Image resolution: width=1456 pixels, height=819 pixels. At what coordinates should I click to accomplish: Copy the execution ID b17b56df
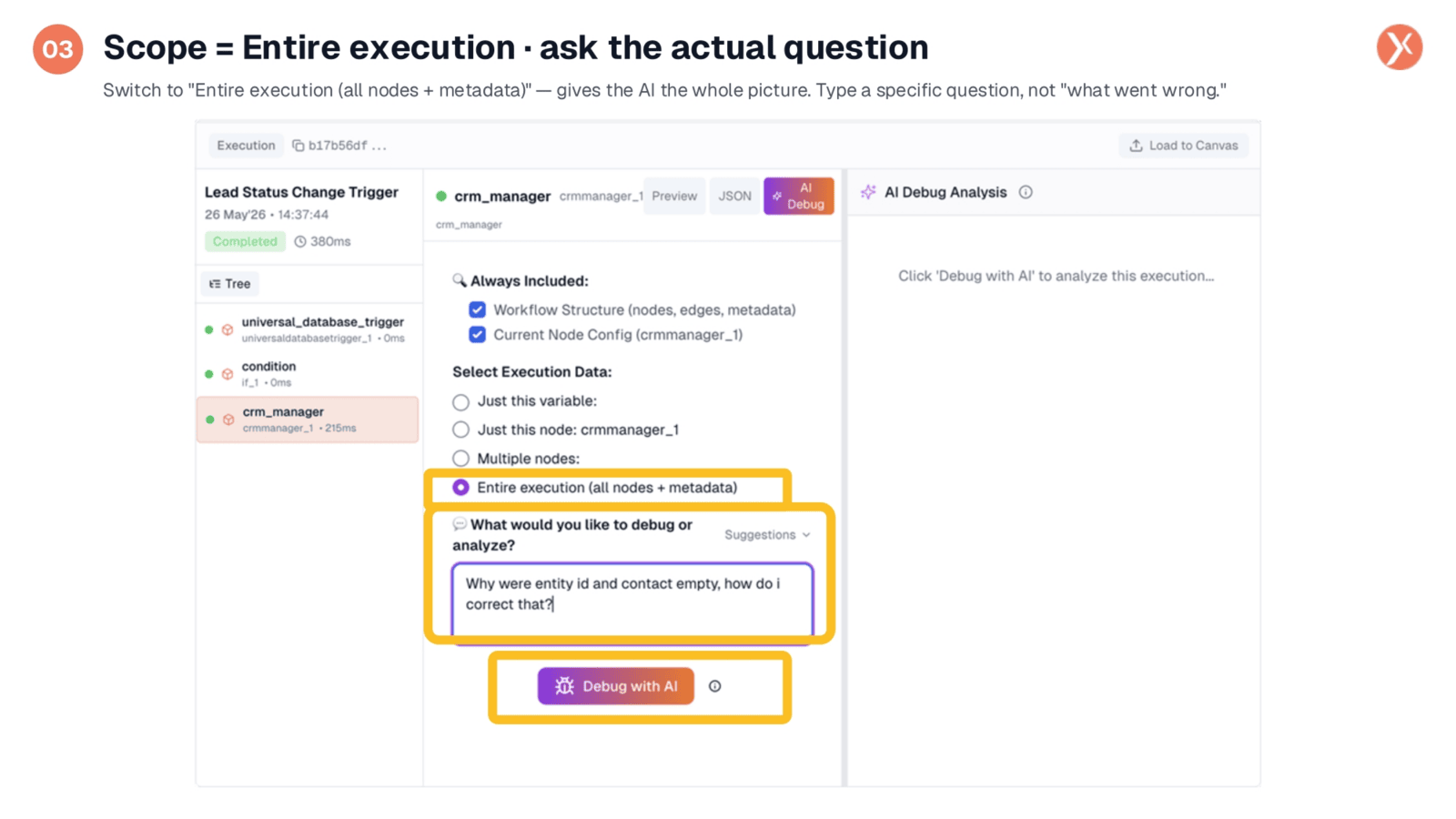[x=298, y=146]
